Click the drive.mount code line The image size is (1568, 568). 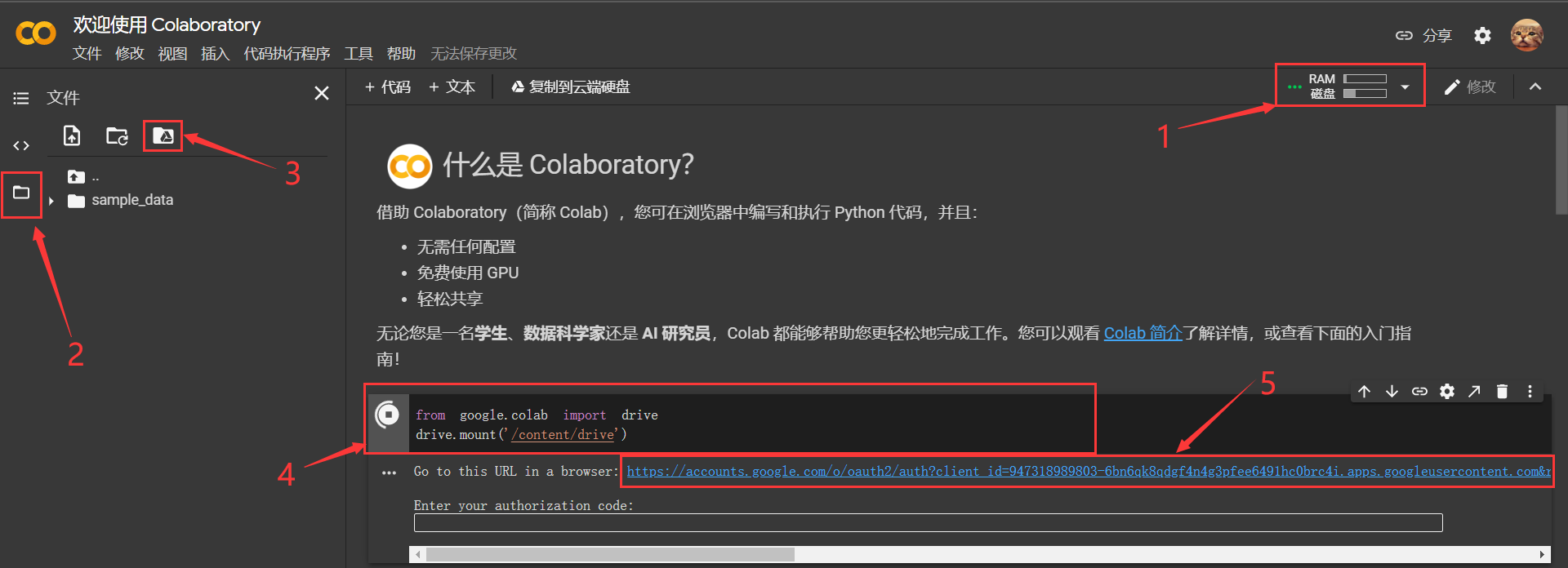click(x=521, y=435)
